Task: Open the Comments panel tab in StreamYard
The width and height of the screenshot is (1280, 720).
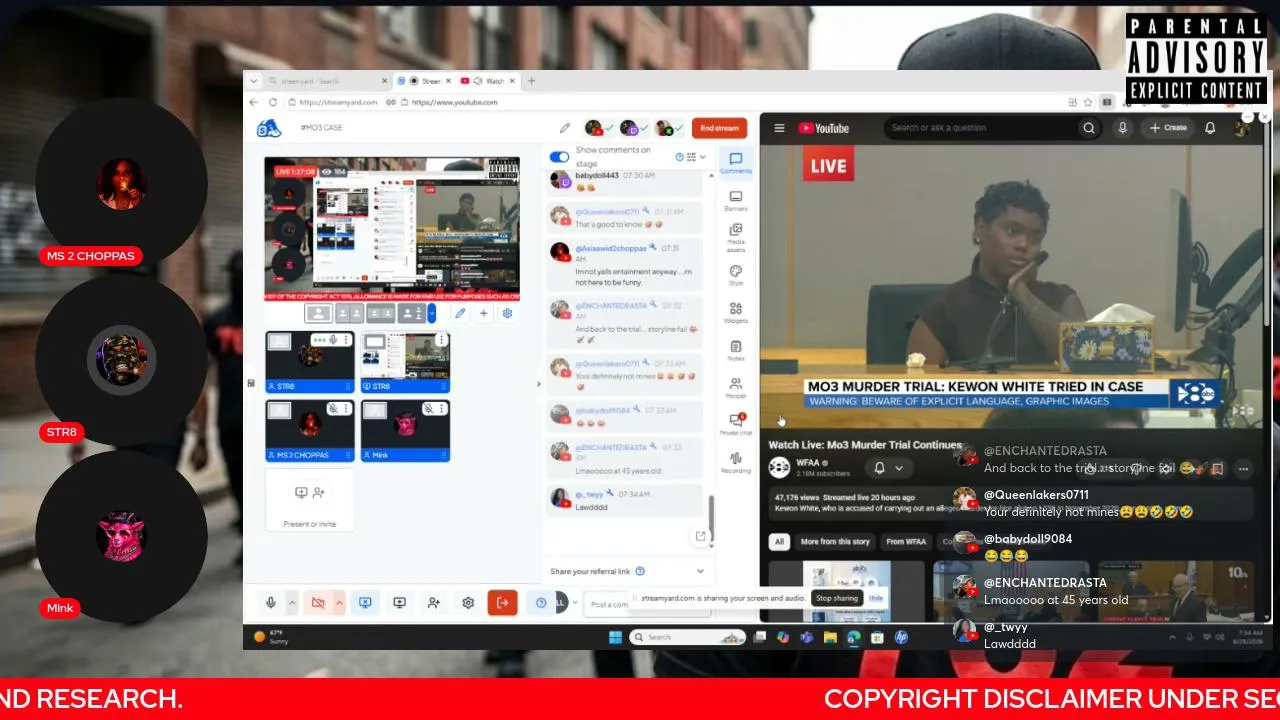Action: 735,162
